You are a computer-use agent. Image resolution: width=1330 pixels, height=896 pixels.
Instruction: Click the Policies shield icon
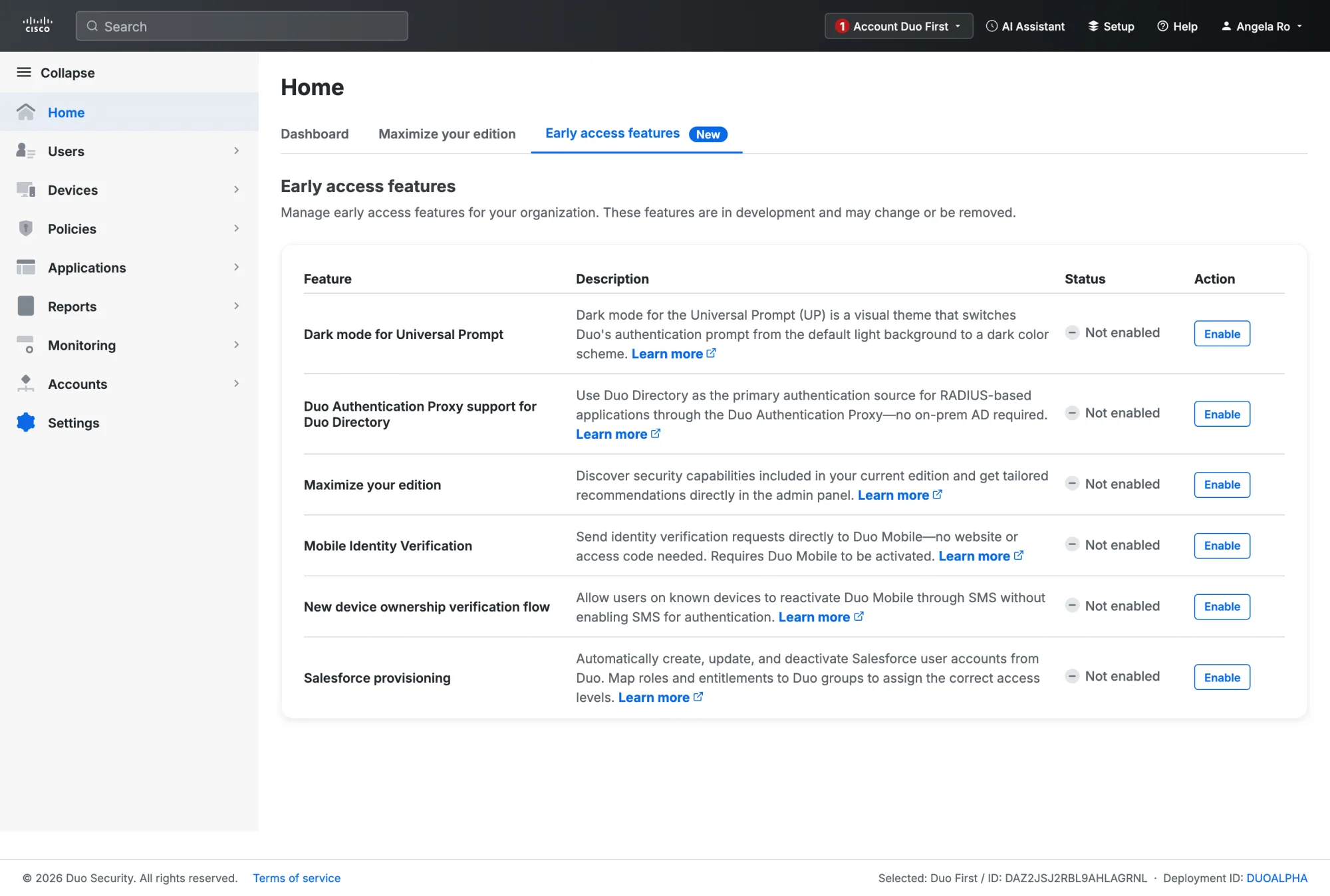26,228
